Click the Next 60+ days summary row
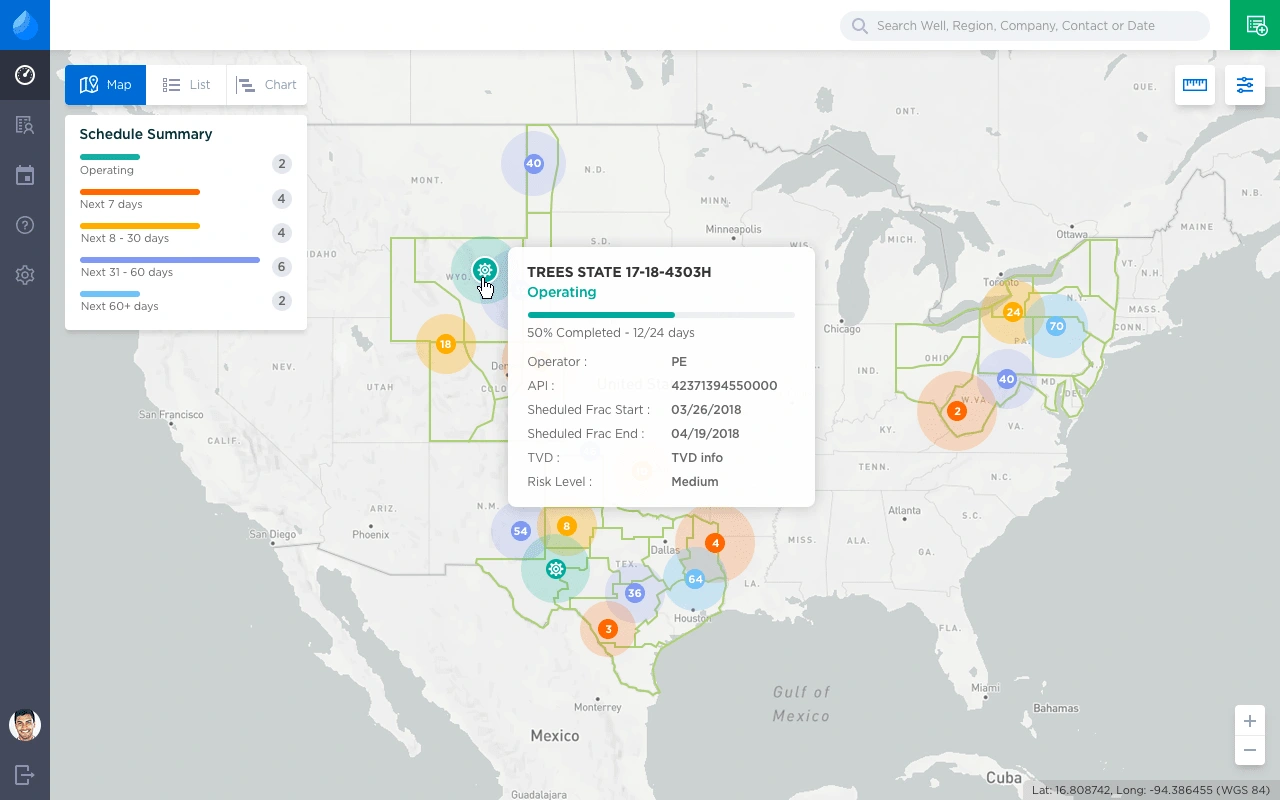Viewport: 1280px width, 800px height. click(x=186, y=300)
